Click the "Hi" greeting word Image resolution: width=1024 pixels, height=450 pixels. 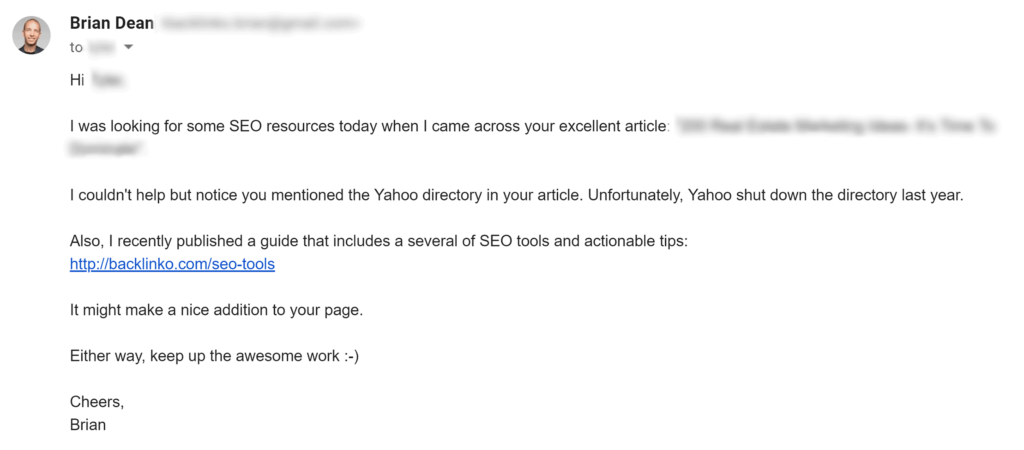pos(77,80)
